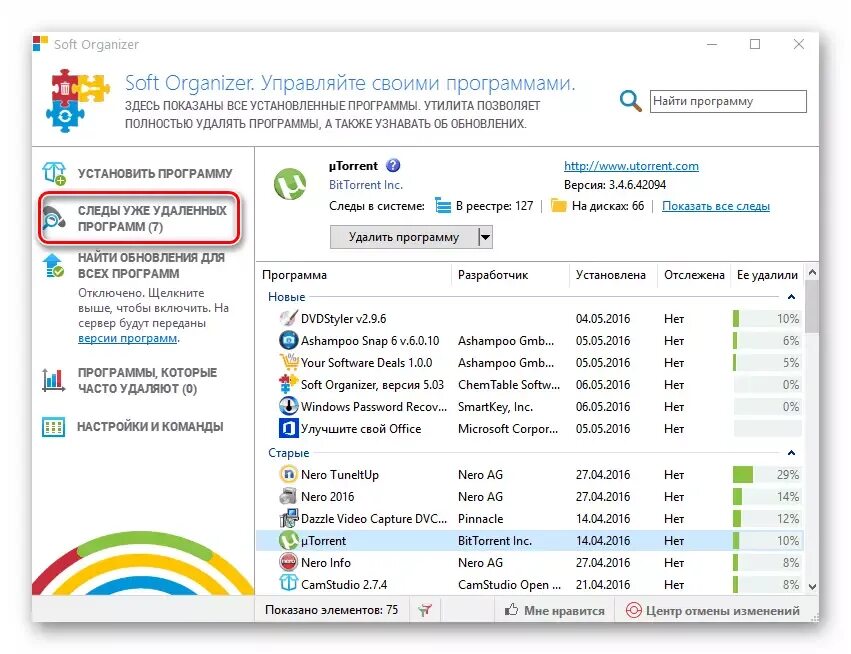
Task: Open Следы уже удаленных программ (7)
Action: pos(152,219)
